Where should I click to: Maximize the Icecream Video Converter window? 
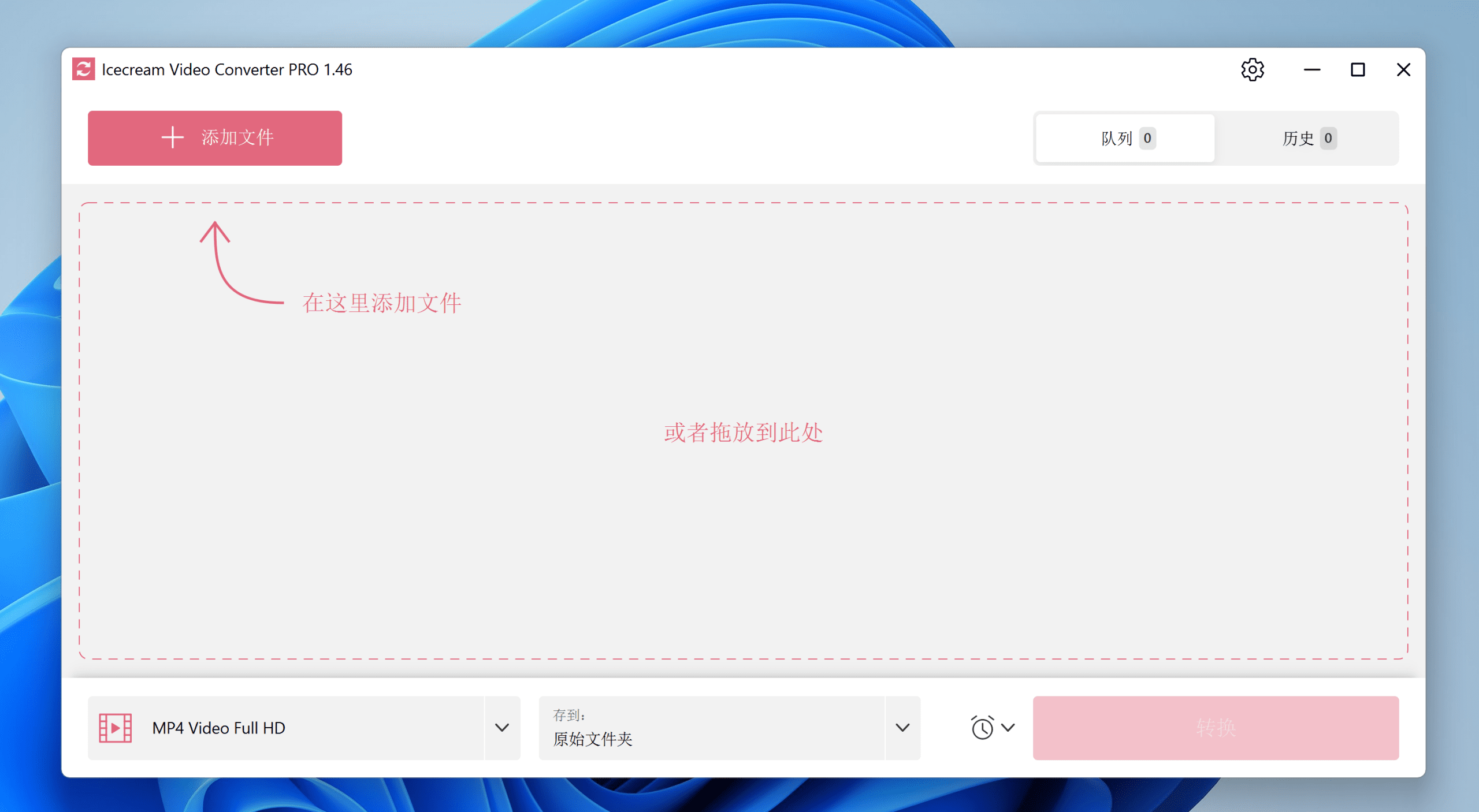(x=1357, y=70)
